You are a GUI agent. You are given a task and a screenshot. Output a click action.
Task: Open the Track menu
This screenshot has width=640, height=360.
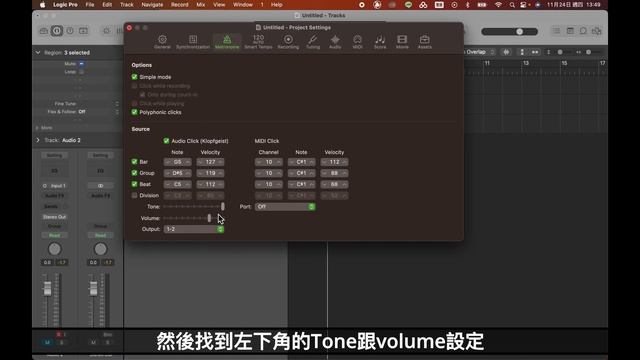(127, 5)
